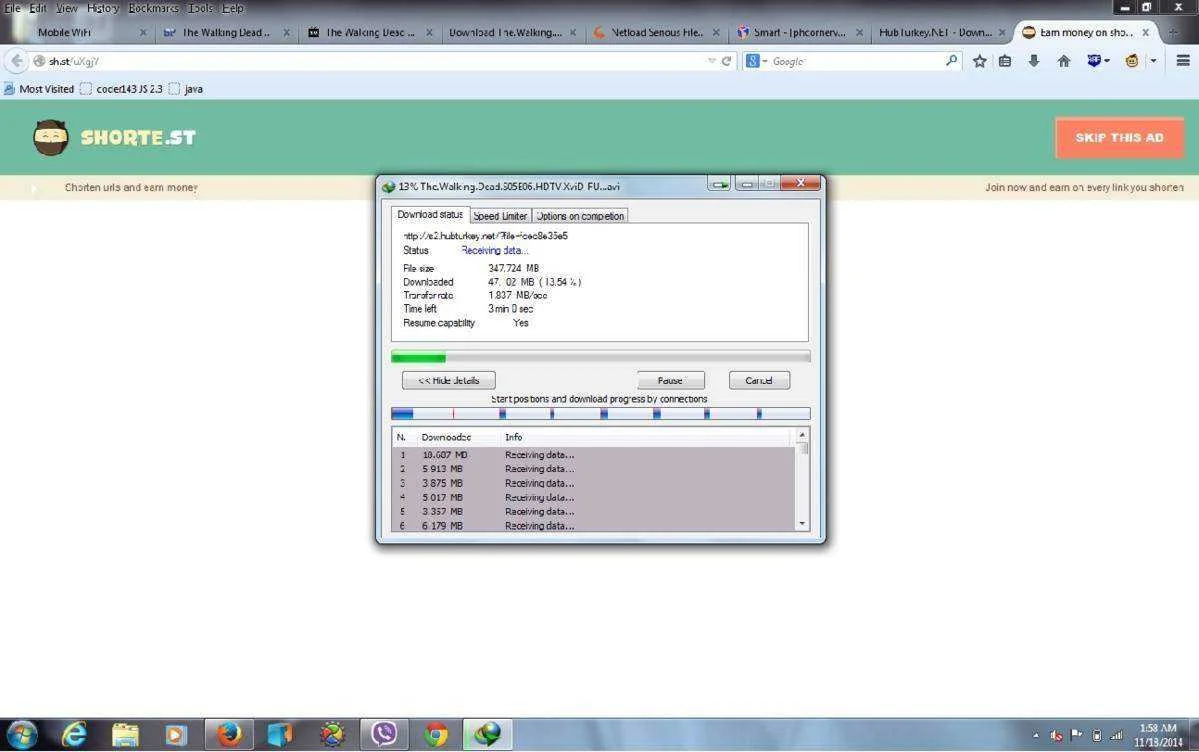The width and height of the screenshot is (1199, 752).
Task: Open Viber from the taskbar
Action: tap(384, 734)
